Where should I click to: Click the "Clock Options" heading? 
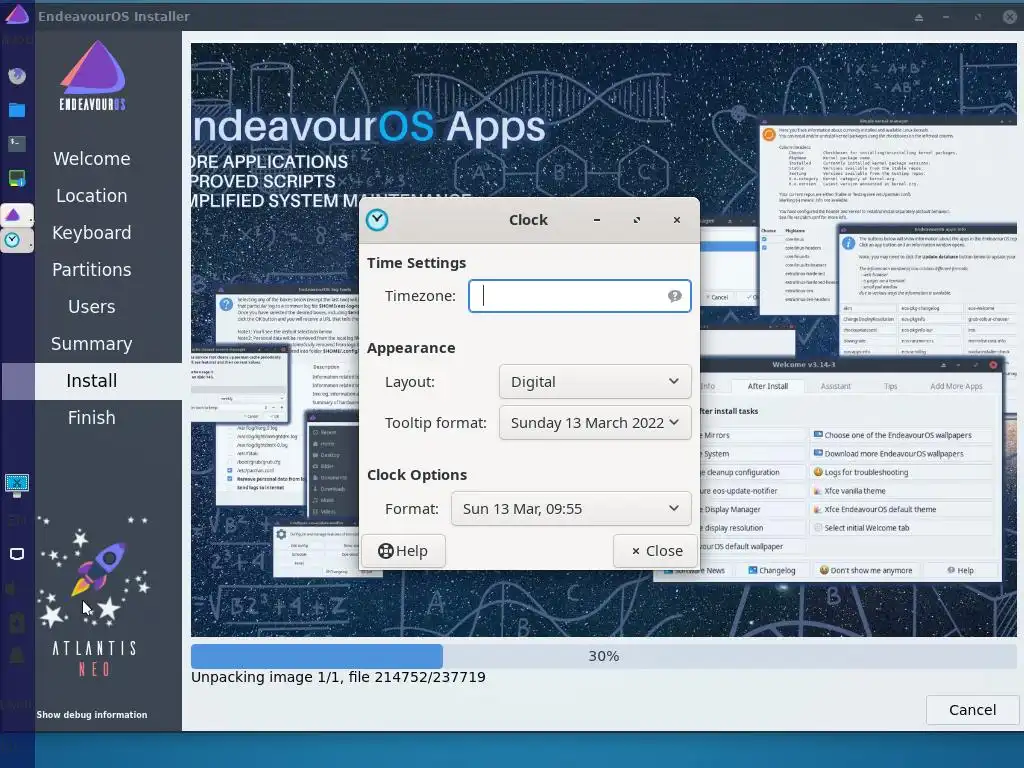click(x=417, y=475)
